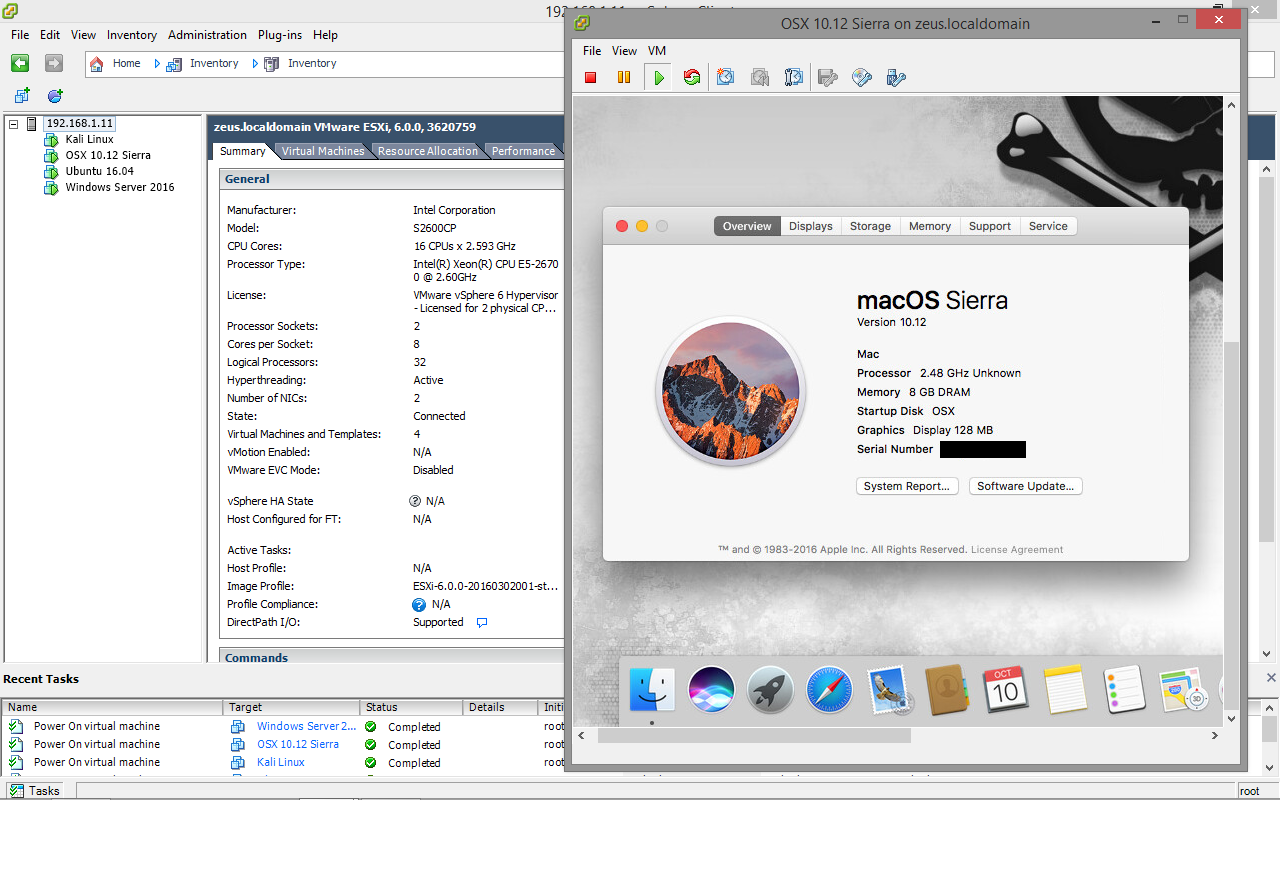Switch to the Service tab in About This Mac
The width and height of the screenshot is (1280, 886).
pyautogui.click(x=1048, y=226)
